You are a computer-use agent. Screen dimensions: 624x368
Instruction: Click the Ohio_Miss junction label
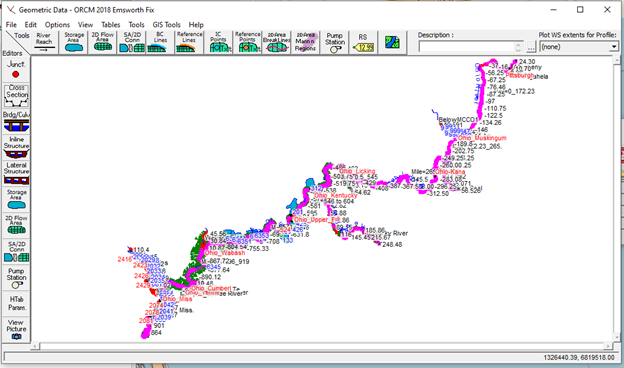pos(177,299)
